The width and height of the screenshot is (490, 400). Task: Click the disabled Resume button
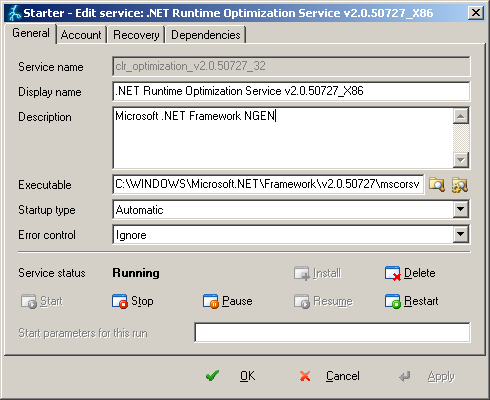[x=323, y=301]
